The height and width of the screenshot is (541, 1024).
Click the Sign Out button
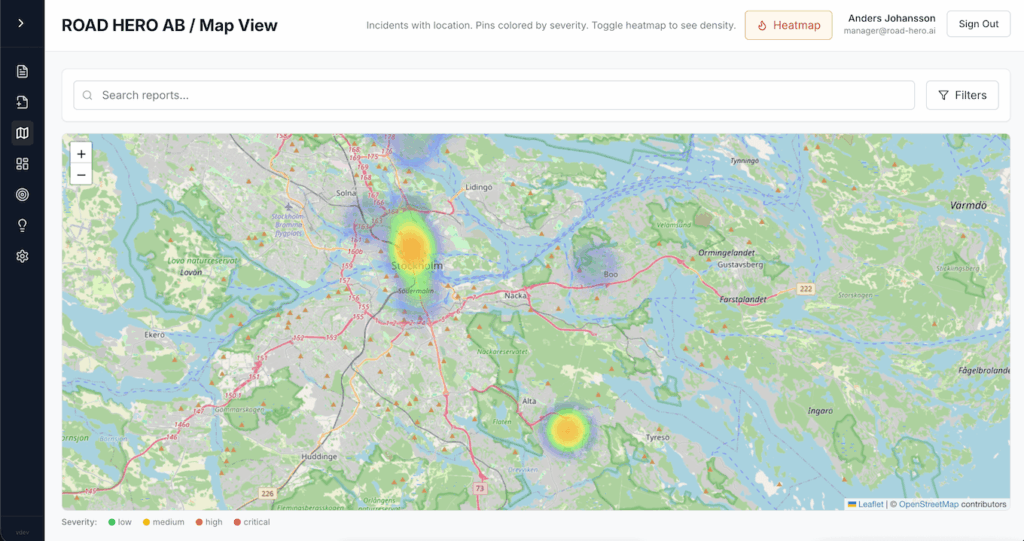pos(978,24)
